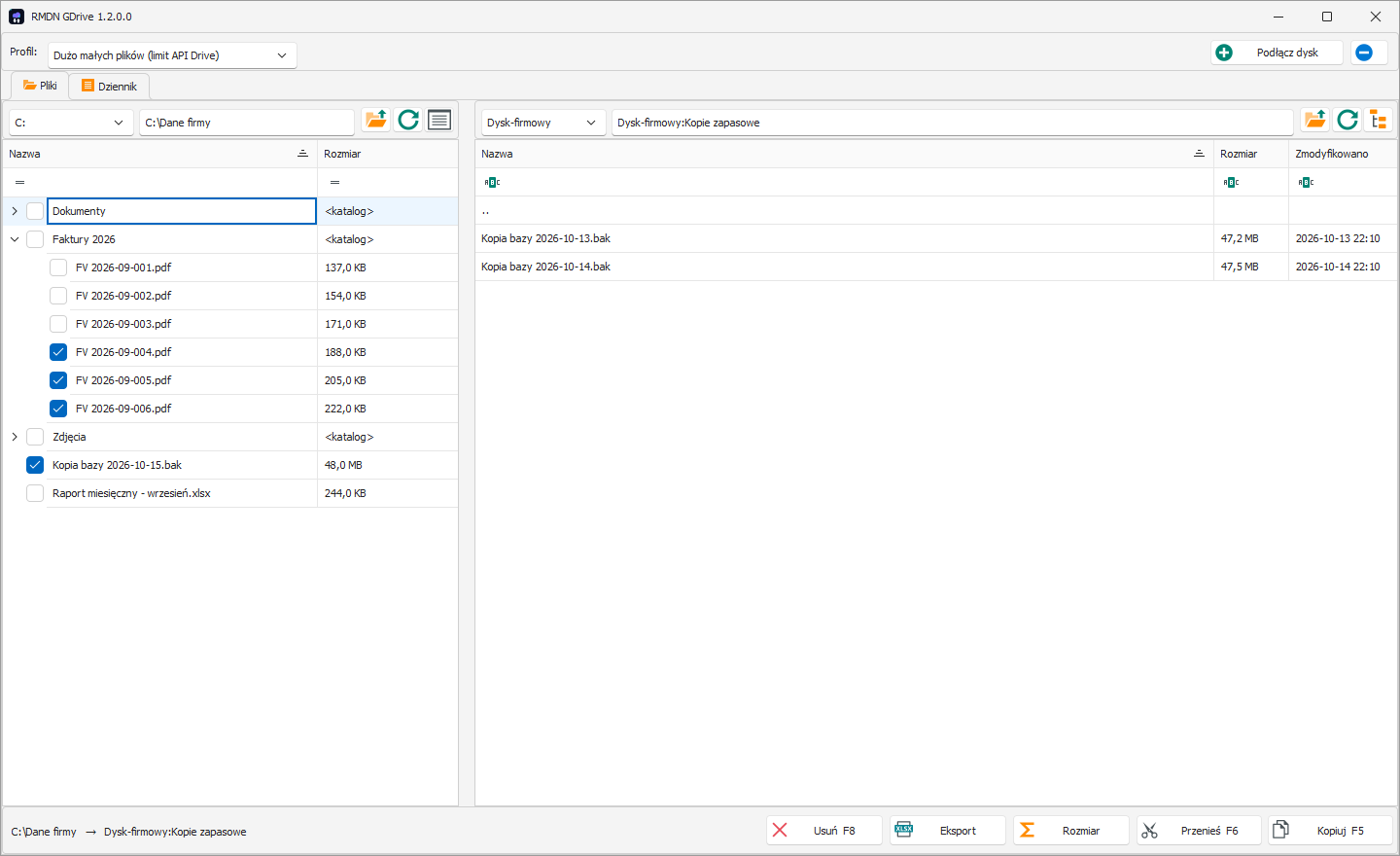
Task: Expand the Zdjęcia folder
Action: tap(15, 437)
